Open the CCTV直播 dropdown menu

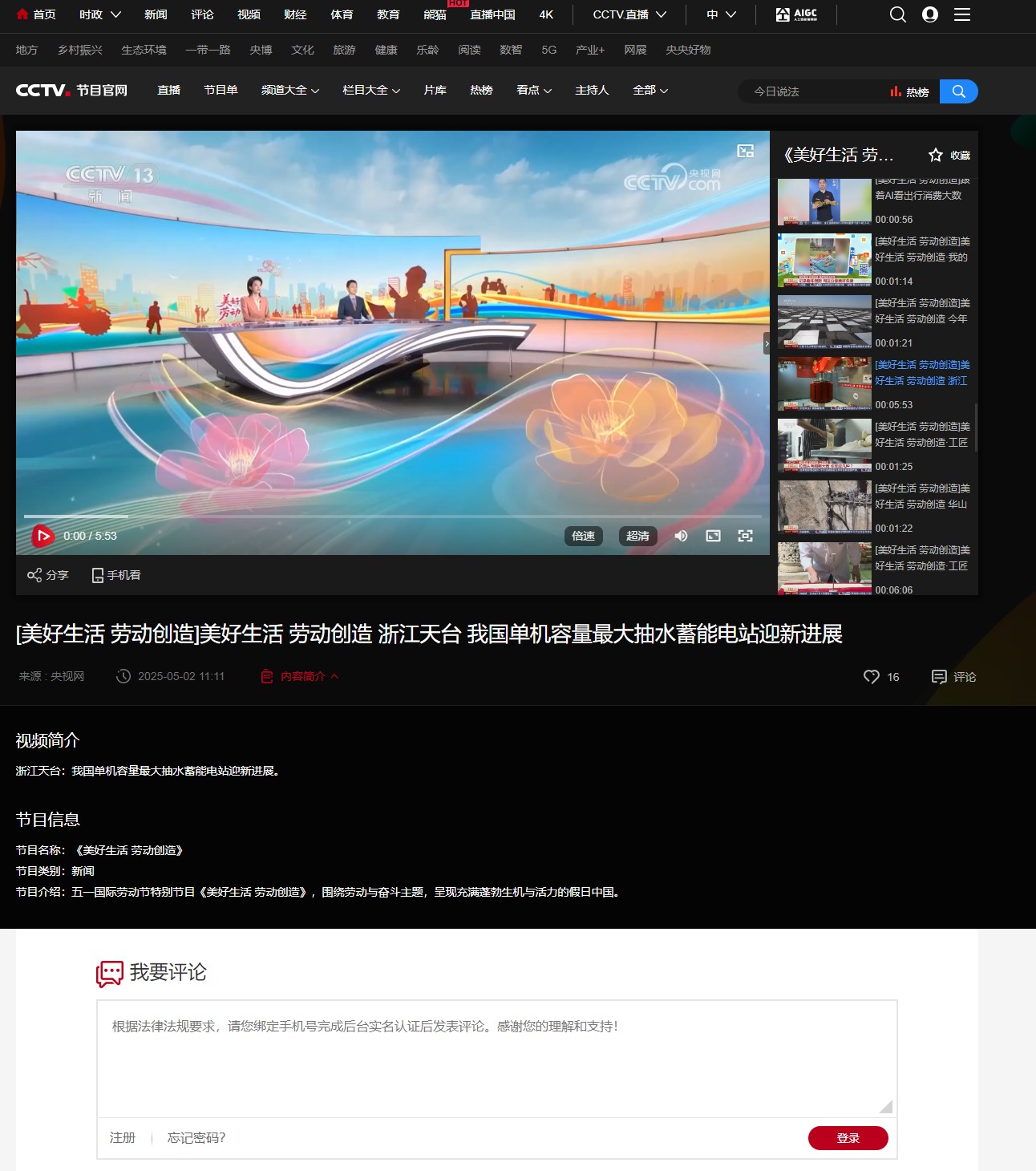[629, 14]
